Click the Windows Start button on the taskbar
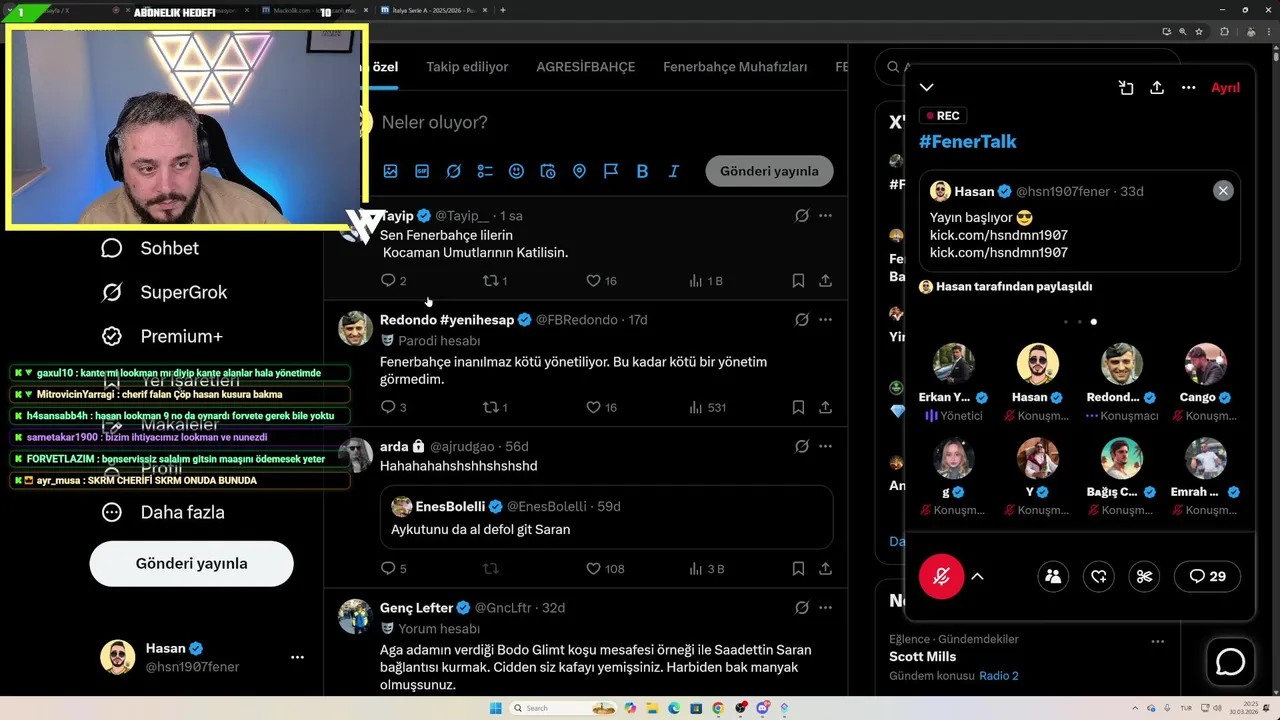This screenshot has height=720, width=1280. click(495, 708)
